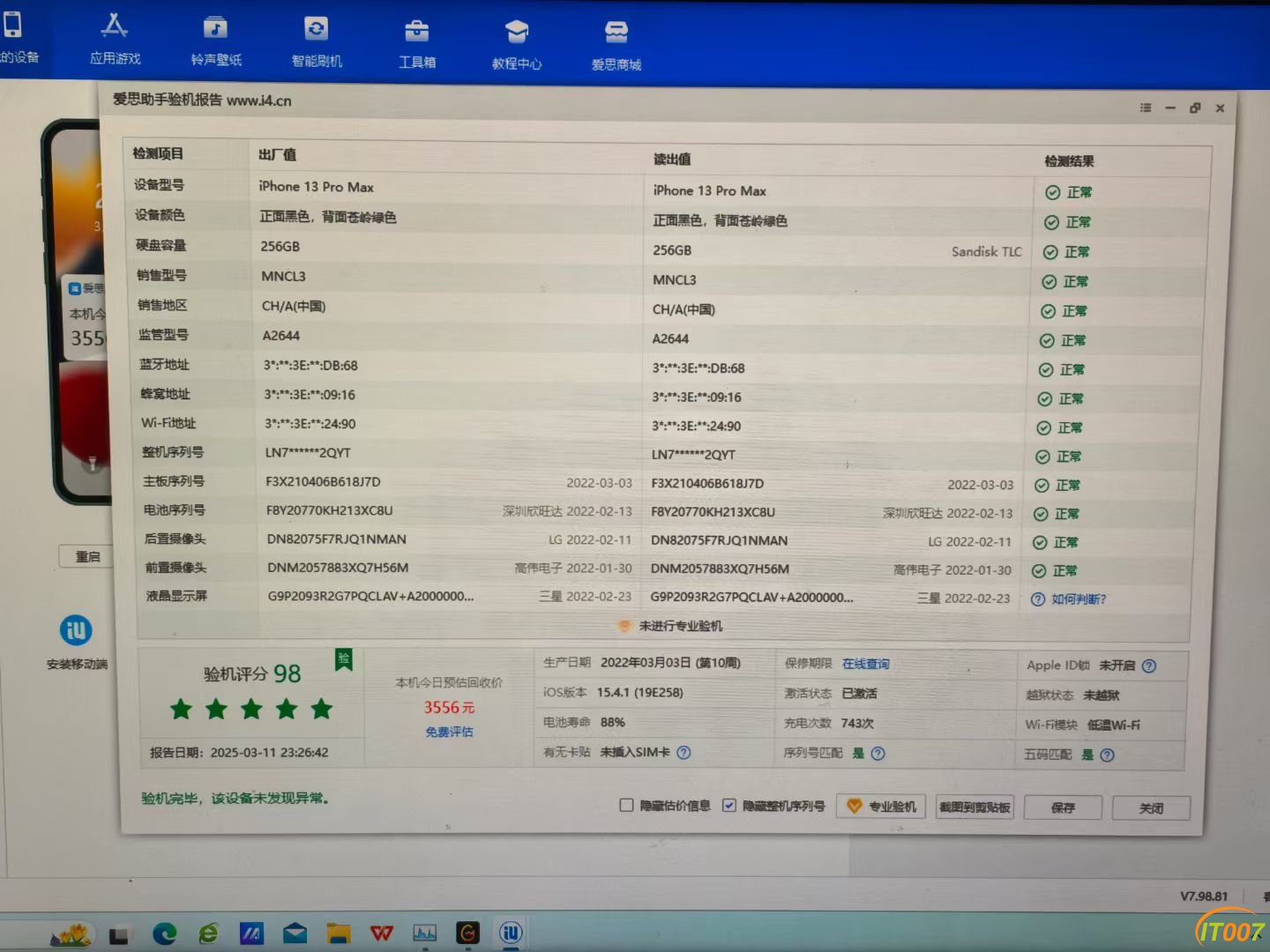The height and width of the screenshot is (952, 1270).
Task: Click the list menu icon in report title bar
Action: [1146, 108]
